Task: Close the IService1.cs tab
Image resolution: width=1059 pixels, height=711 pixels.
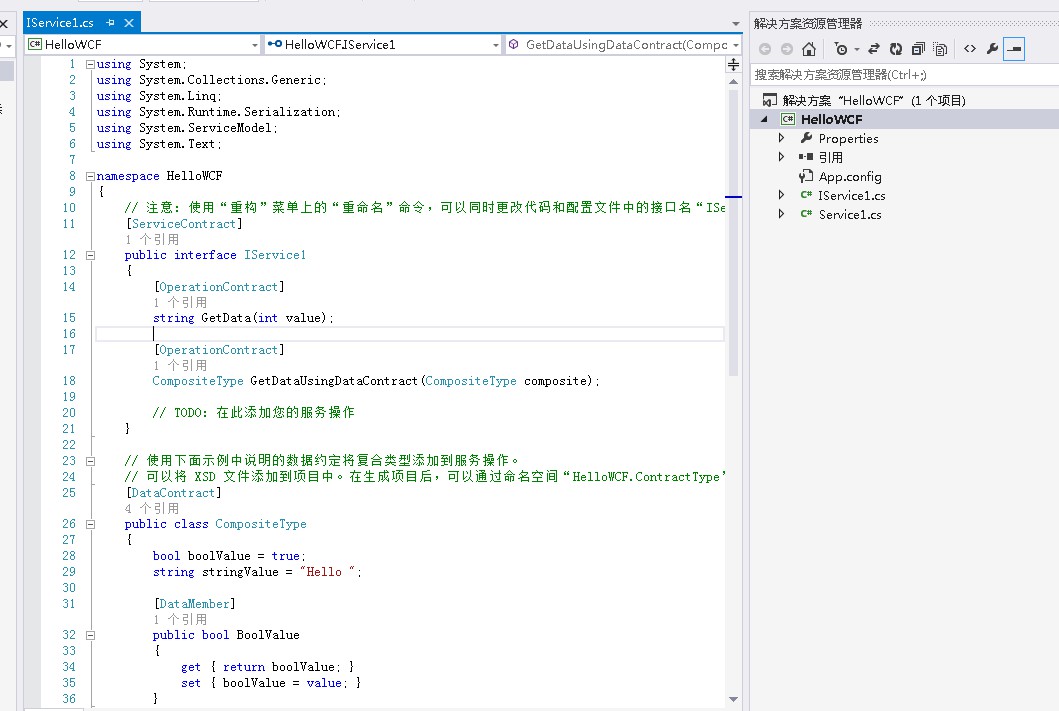Action: 128,23
